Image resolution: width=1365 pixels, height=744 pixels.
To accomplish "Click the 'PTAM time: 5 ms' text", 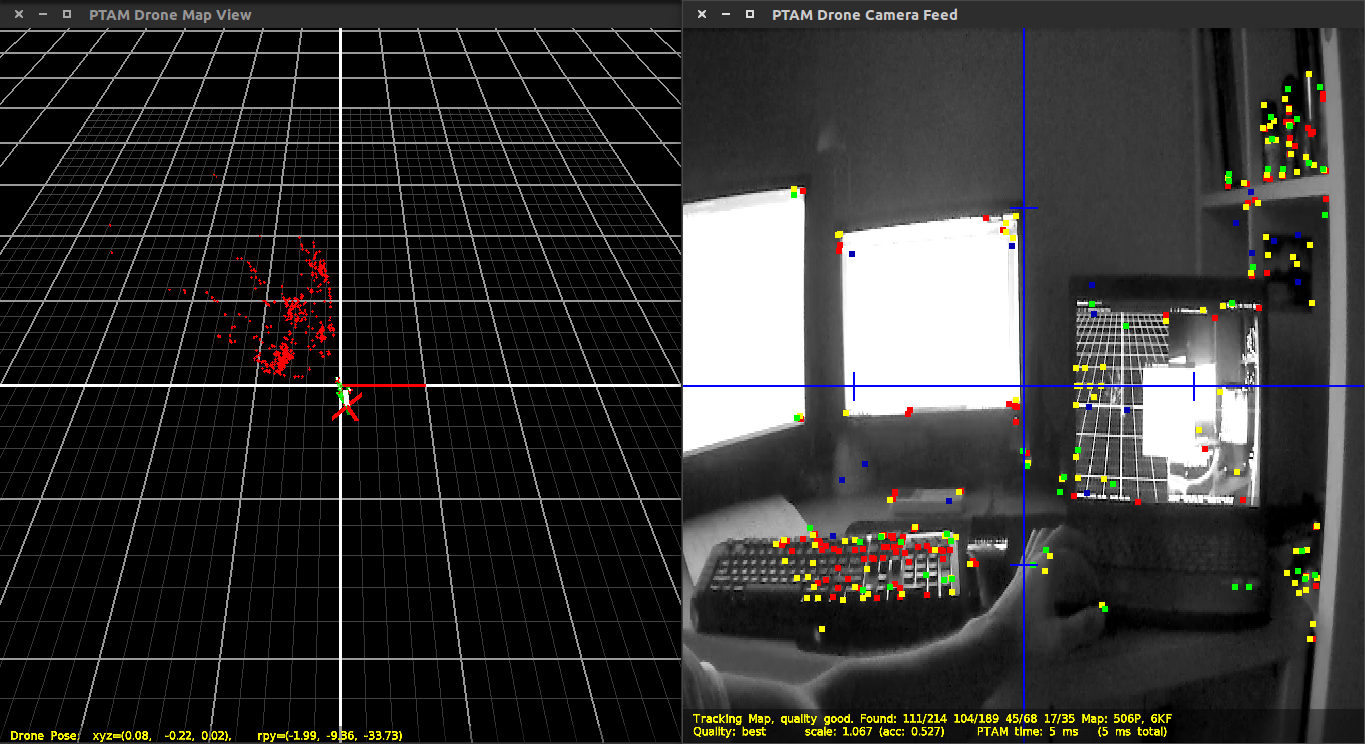I will tap(1030, 732).
